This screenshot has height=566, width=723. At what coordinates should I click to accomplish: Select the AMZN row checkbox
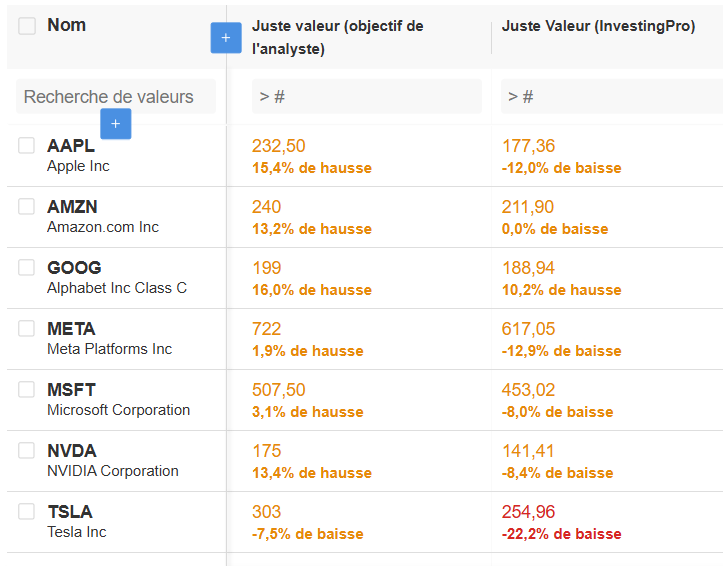(x=27, y=207)
